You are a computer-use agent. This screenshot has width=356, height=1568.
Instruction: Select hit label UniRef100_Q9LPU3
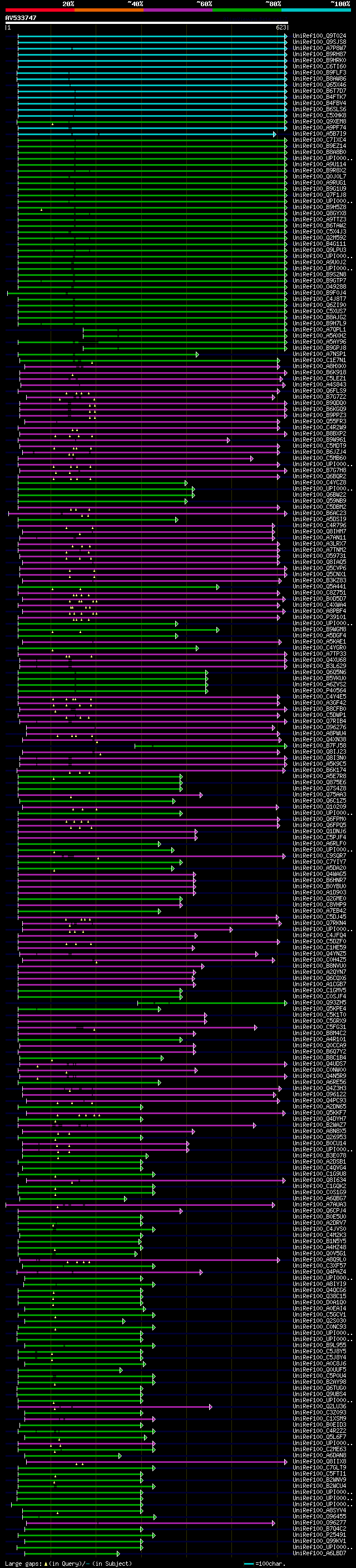tap(319, 250)
